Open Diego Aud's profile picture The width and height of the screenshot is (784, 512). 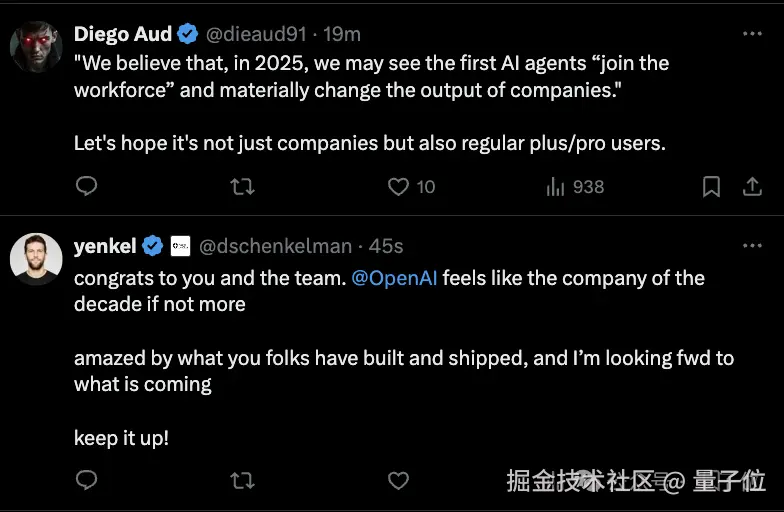tap(36, 46)
